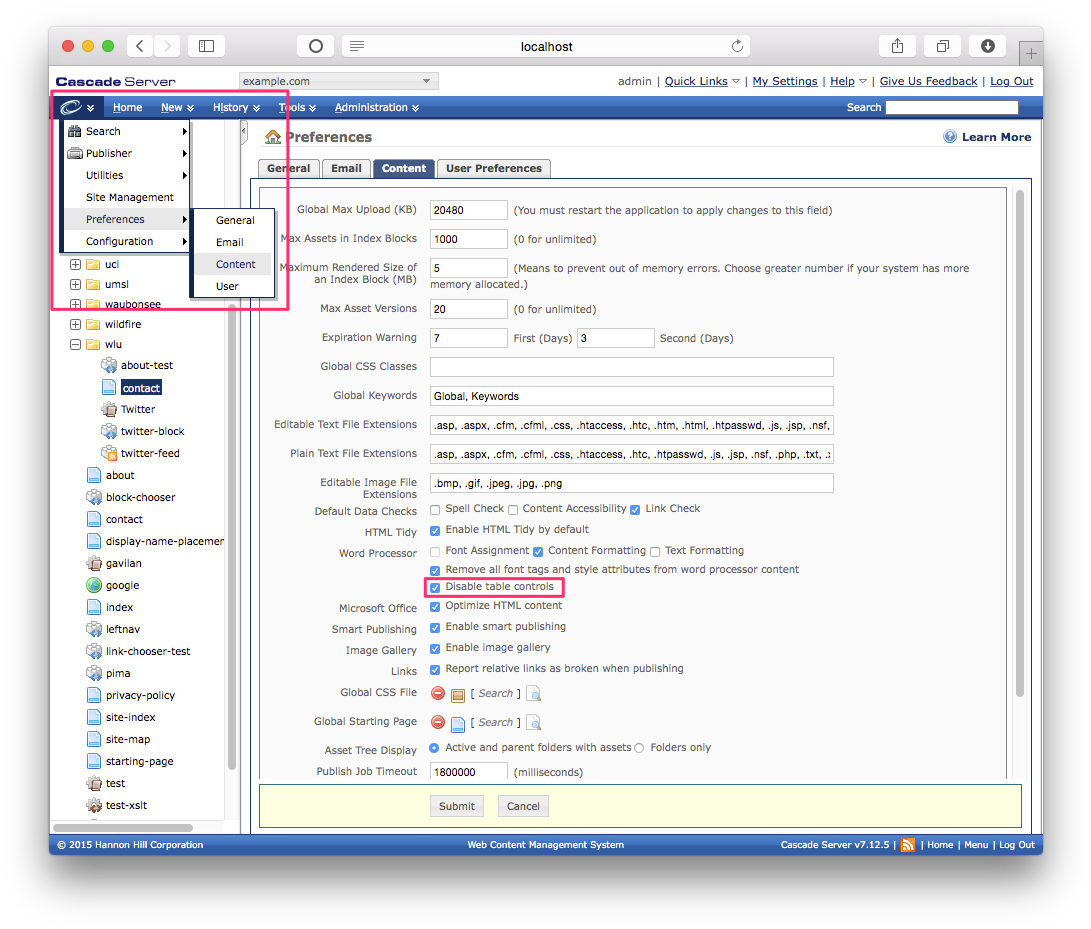Disable Enable smart publishing checkbox
Screen dimensions: 1091x929
click(x=435, y=627)
